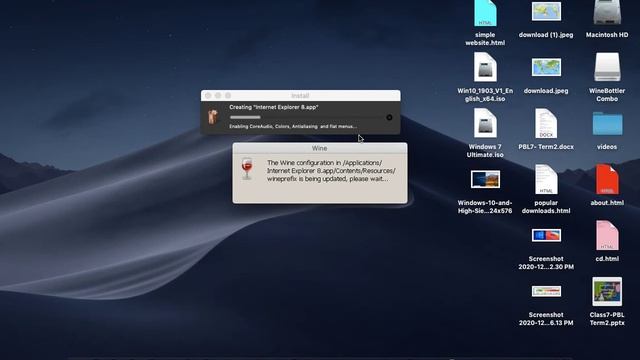
Task: Click the "about.html" file name label
Action: 607,203
